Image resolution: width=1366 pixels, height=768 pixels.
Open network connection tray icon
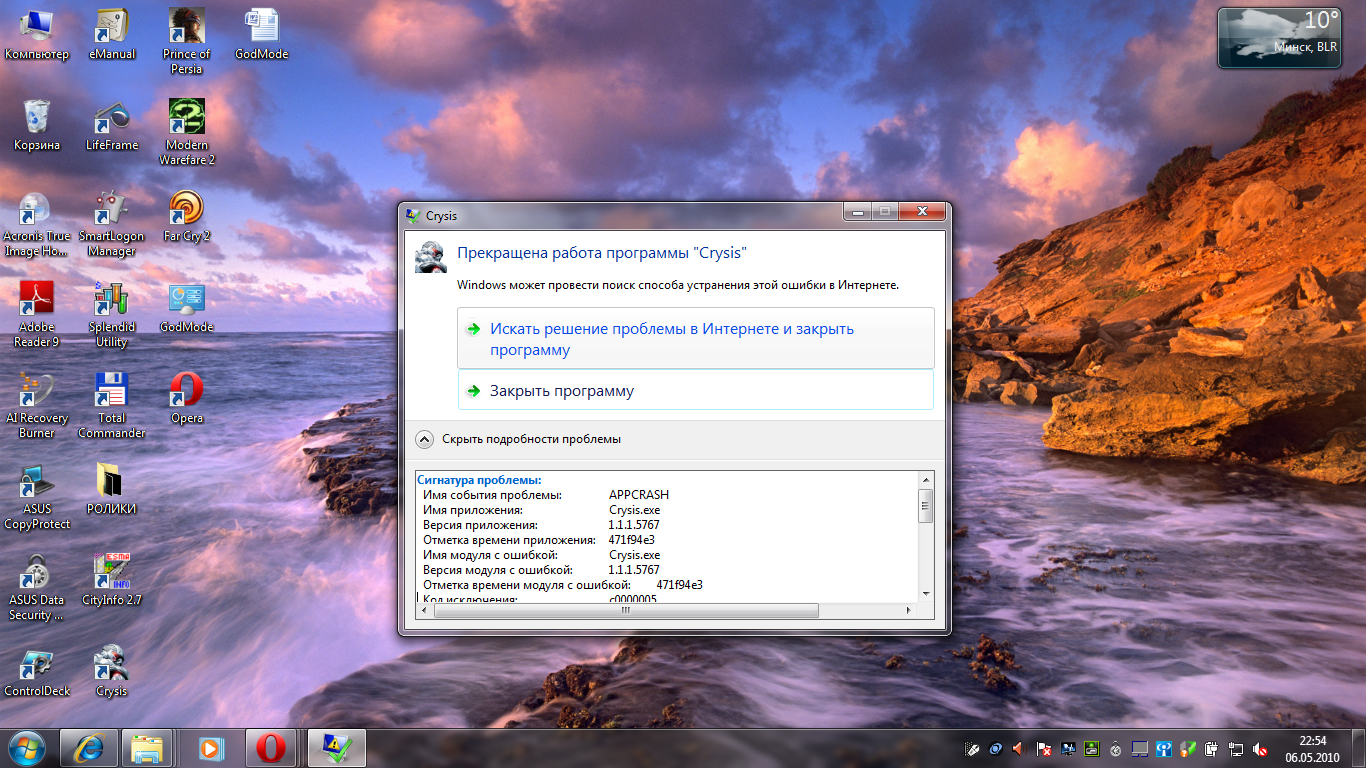pyautogui.click(x=1236, y=748)
